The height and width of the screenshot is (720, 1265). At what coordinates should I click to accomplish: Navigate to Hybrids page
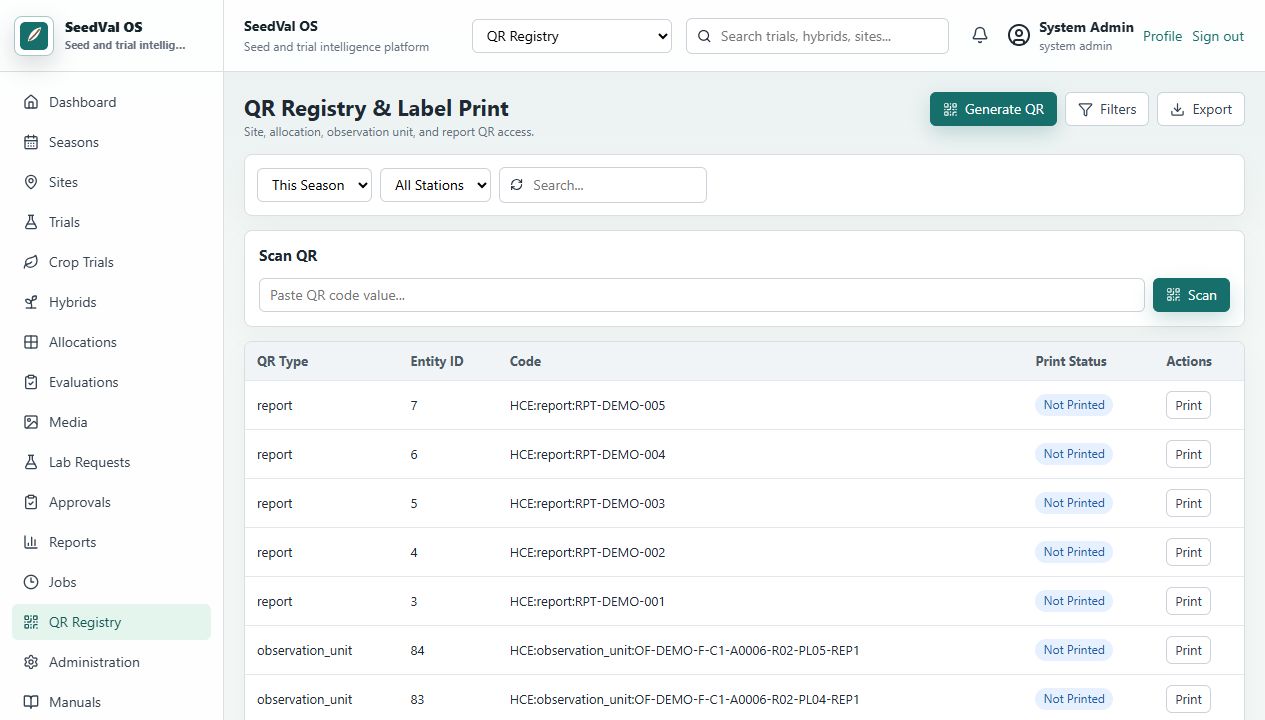coord(111,302)
